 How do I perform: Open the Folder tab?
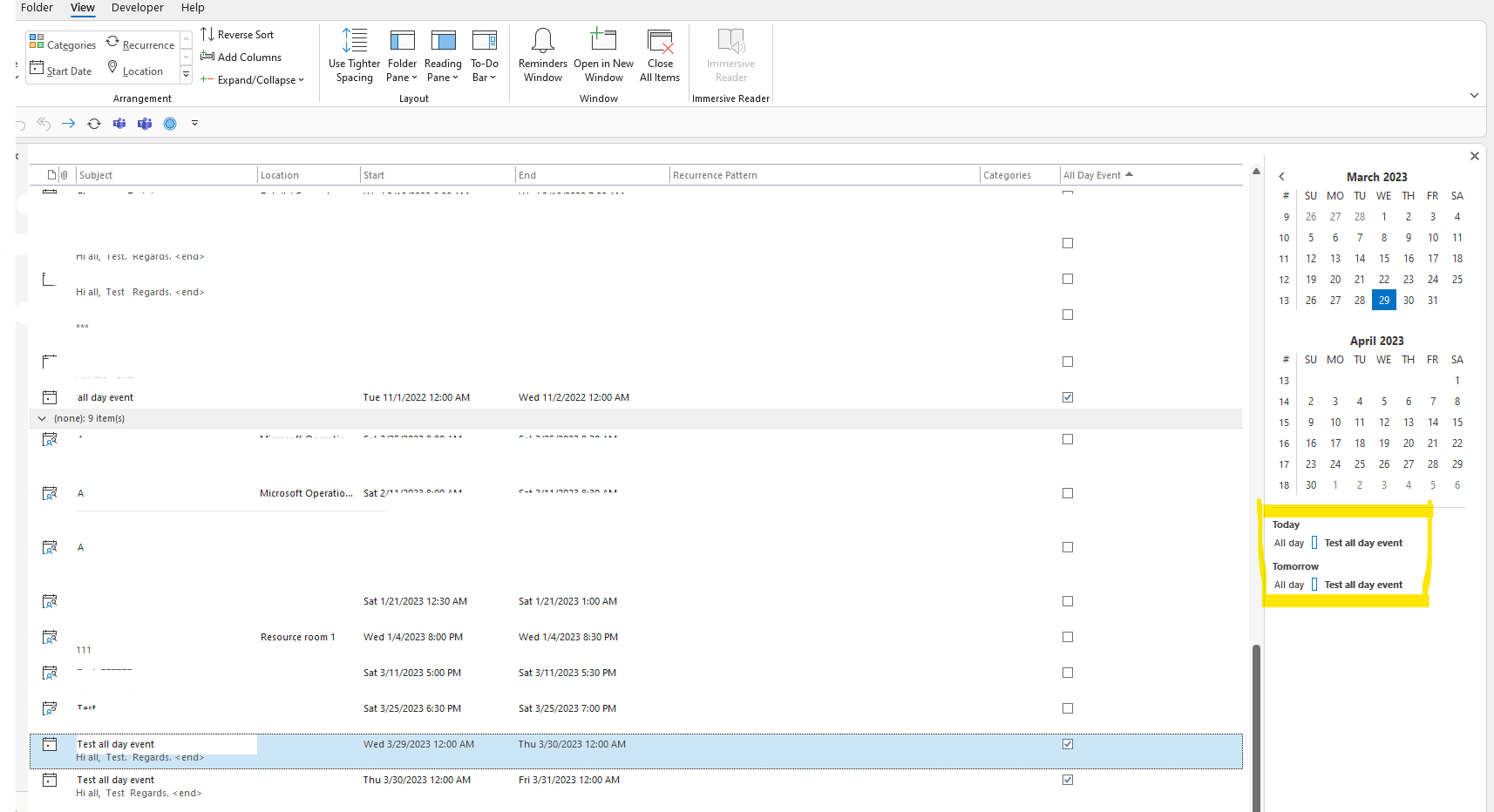tap(37, 8)
